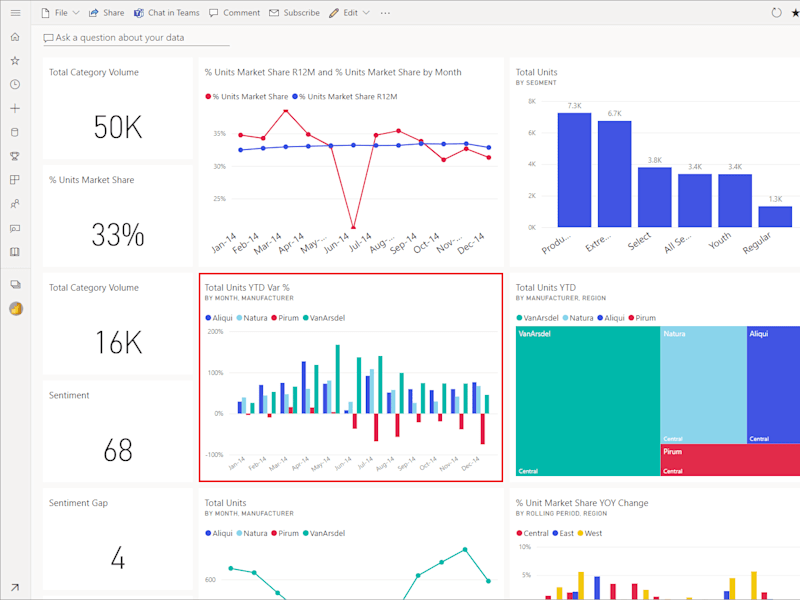Click the Create plus icon
Image resolution: width=800 pixels, height=600 pixels.
[x=15, y=108]
